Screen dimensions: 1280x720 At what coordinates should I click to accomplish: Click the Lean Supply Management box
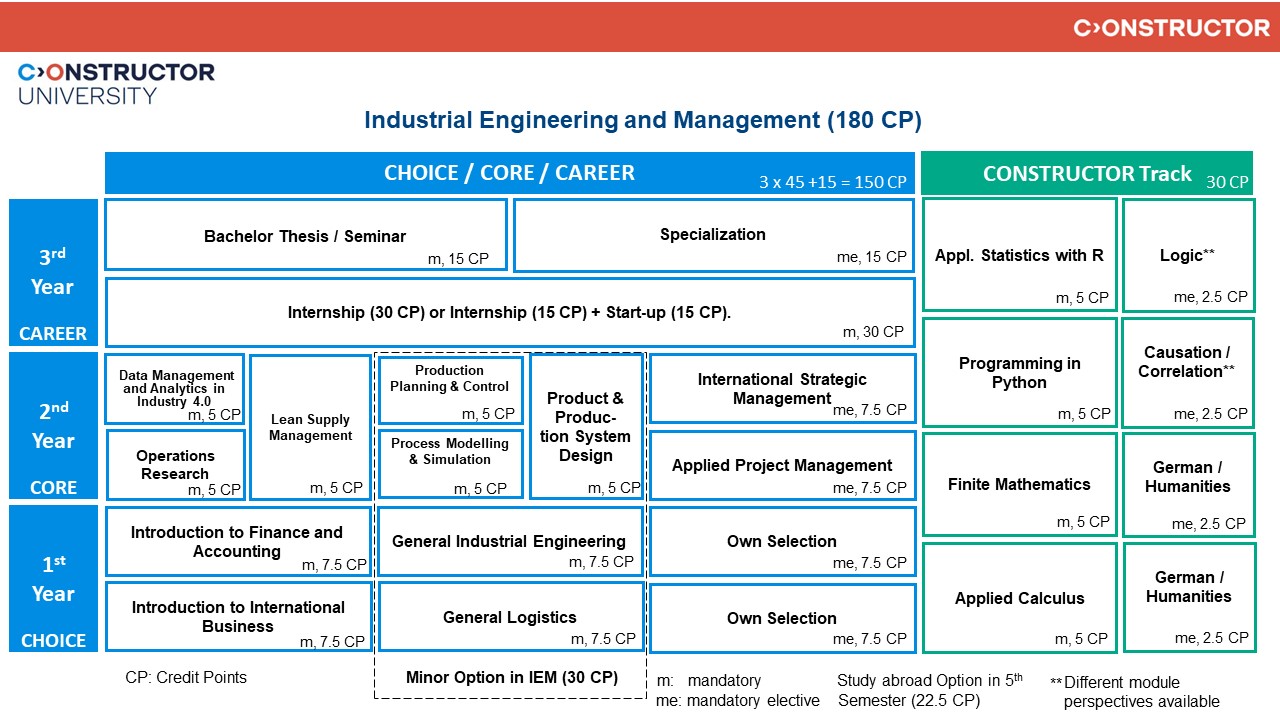click(310, 427)
